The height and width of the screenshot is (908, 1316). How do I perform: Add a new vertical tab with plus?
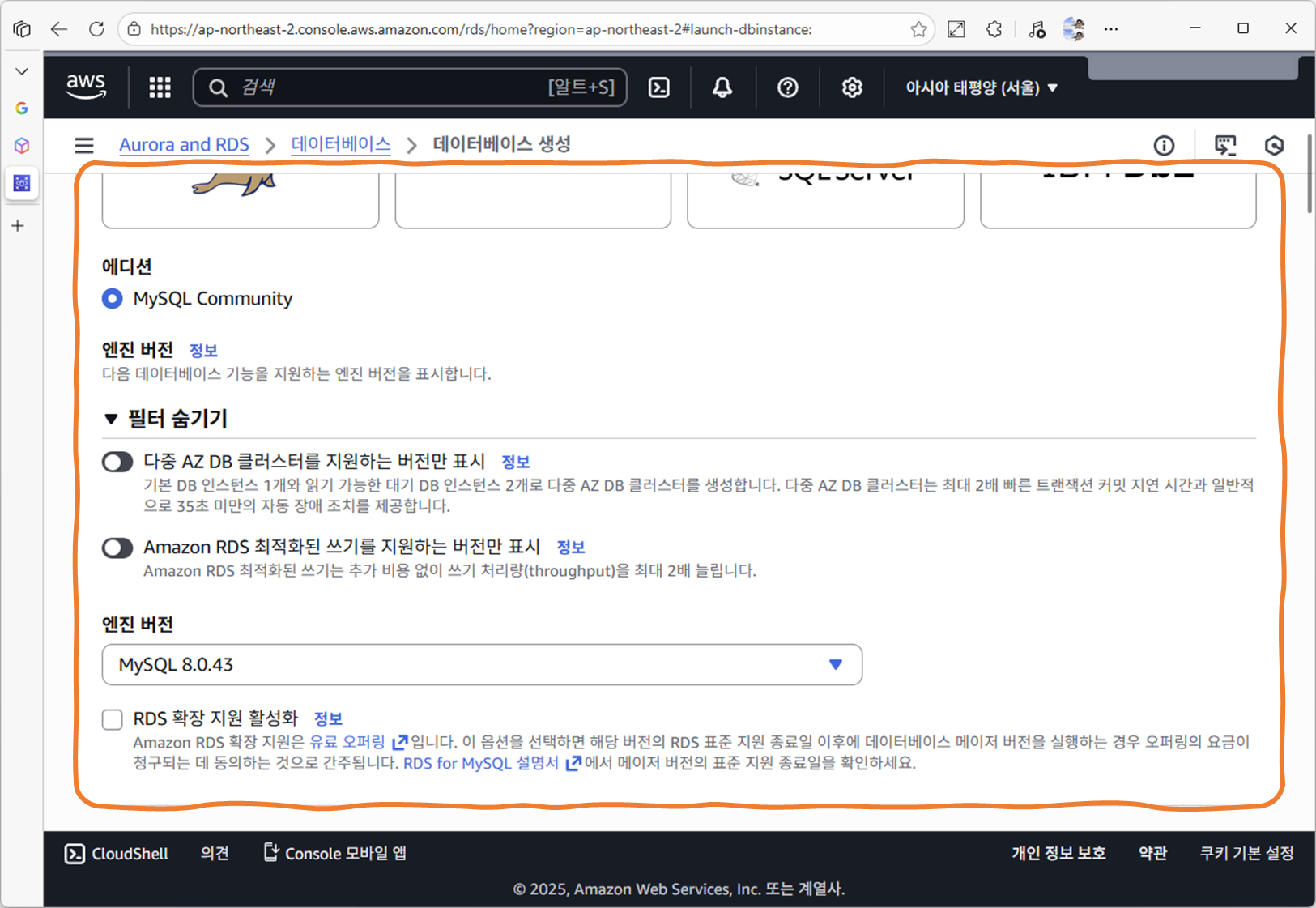(x=18, y=226)
